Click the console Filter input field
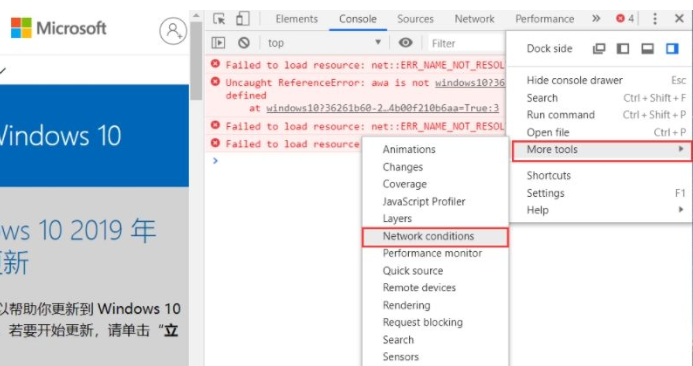The width and height of the screenshot is (693, 366). (x=466, y=43)
